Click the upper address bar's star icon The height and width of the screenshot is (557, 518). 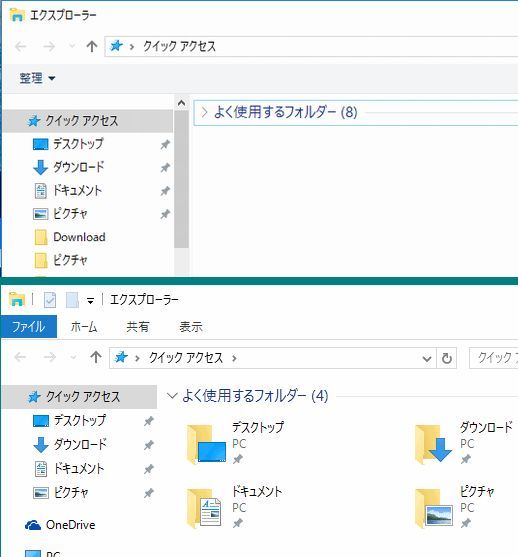(117, 46)
